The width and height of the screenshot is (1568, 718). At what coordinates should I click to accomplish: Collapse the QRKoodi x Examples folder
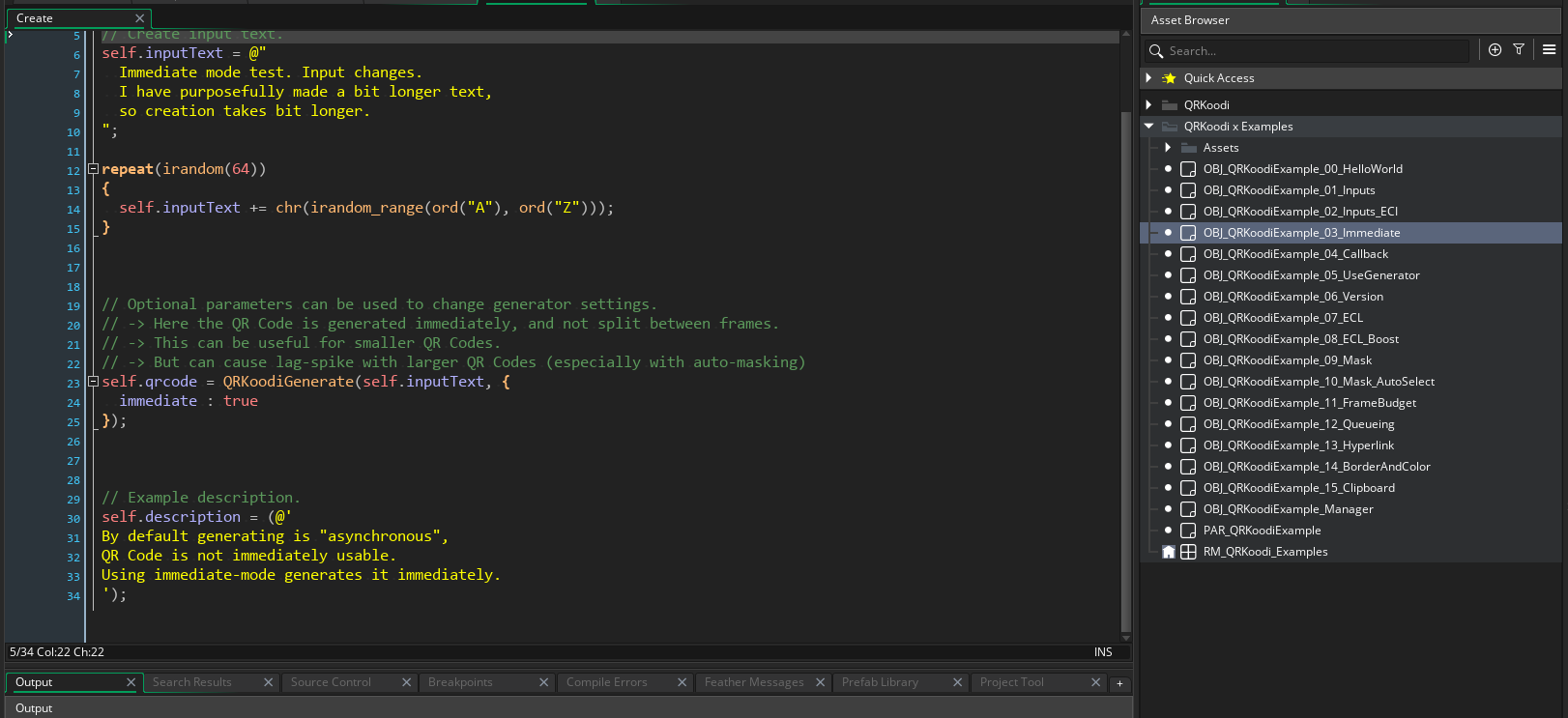[x=1148, y=126]
